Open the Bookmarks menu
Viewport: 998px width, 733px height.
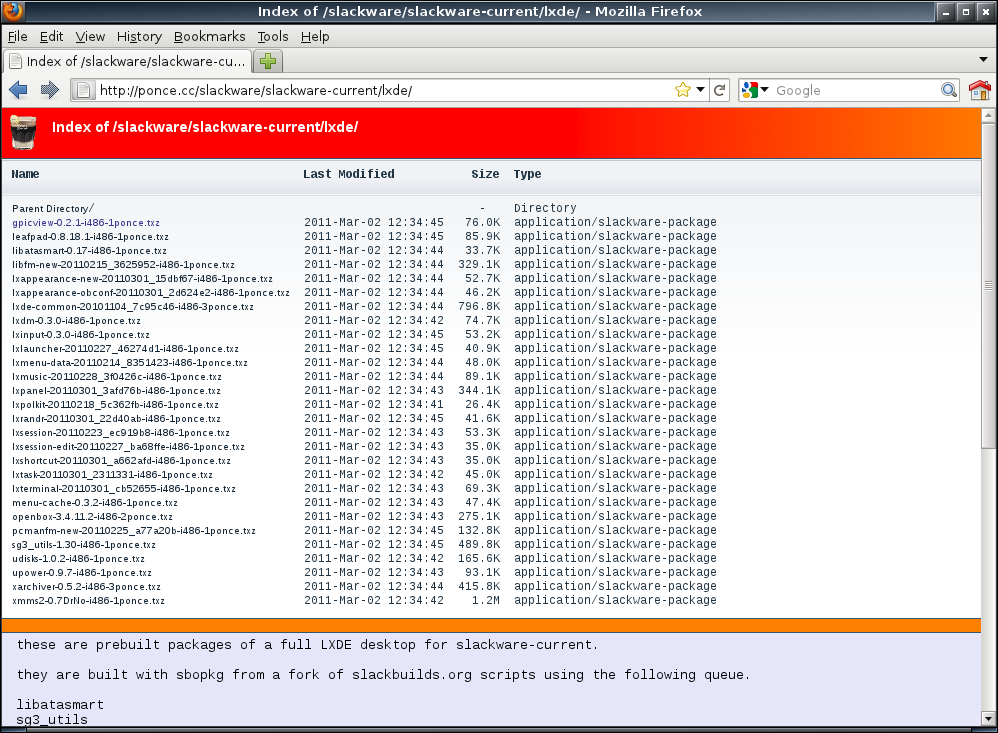[x=209, y=37]
